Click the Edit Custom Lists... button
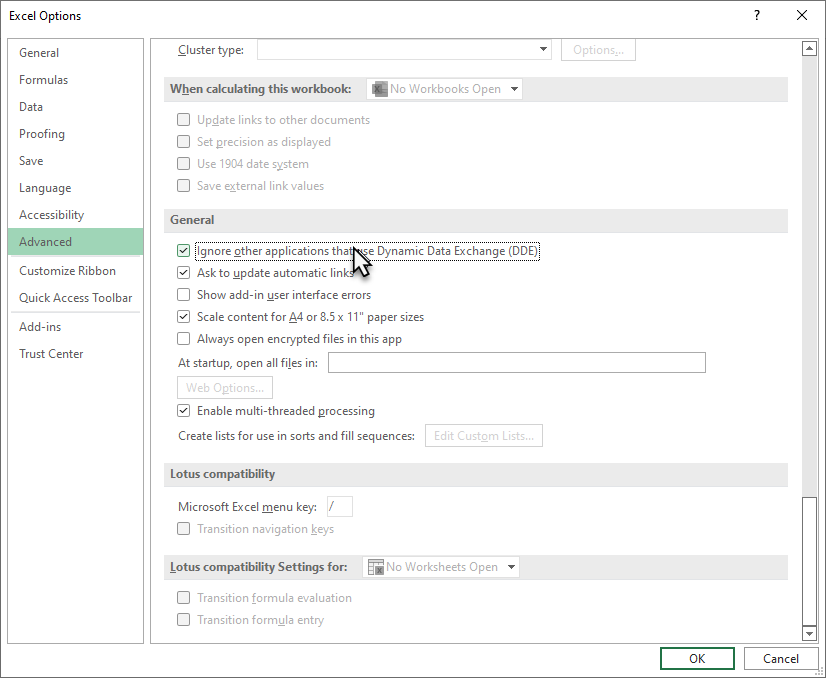 click(x=484, y=436)
